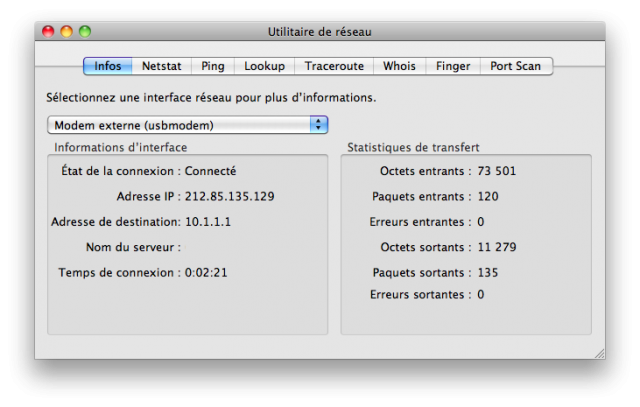Click the destination address 10.1.1.1
Screen dimensions: 640x407
[208, 222]
